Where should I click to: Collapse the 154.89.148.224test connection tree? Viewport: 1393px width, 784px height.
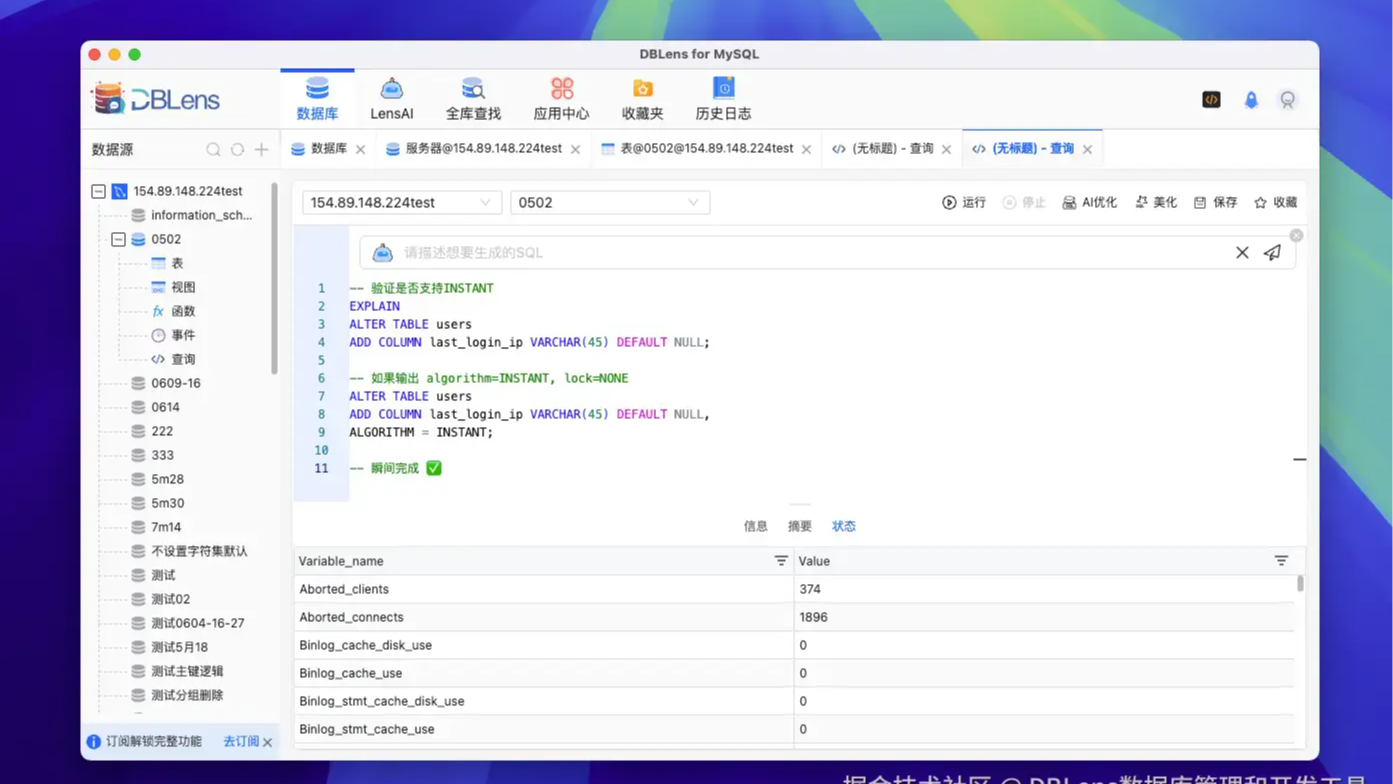96,190
